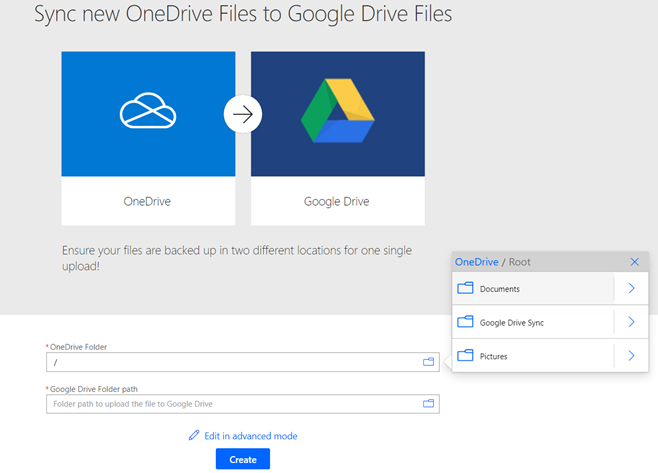Expand the Documents folder chevron
Image resolution: width=658 pixels, height=473 pixels.
(631, 289)
